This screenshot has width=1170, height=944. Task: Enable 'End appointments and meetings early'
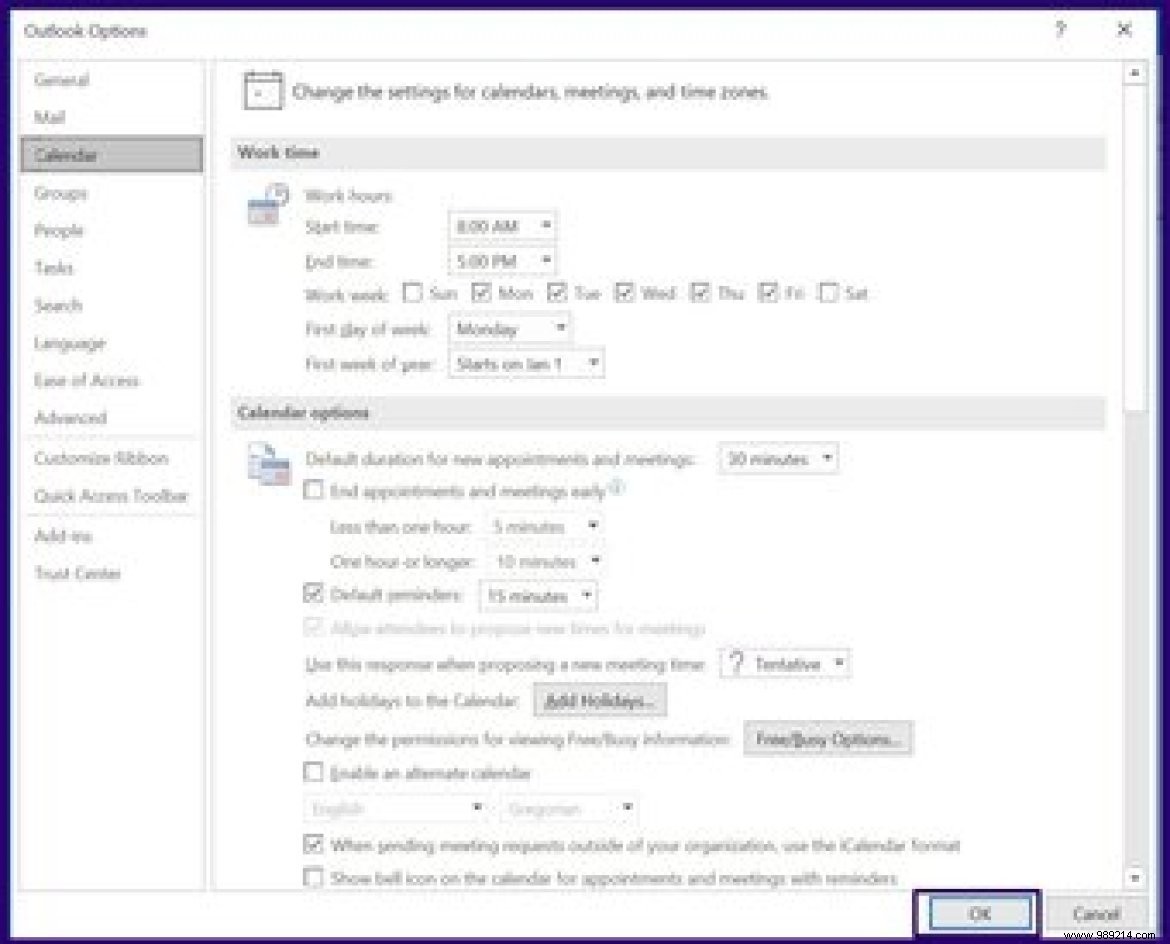[312, 491]
